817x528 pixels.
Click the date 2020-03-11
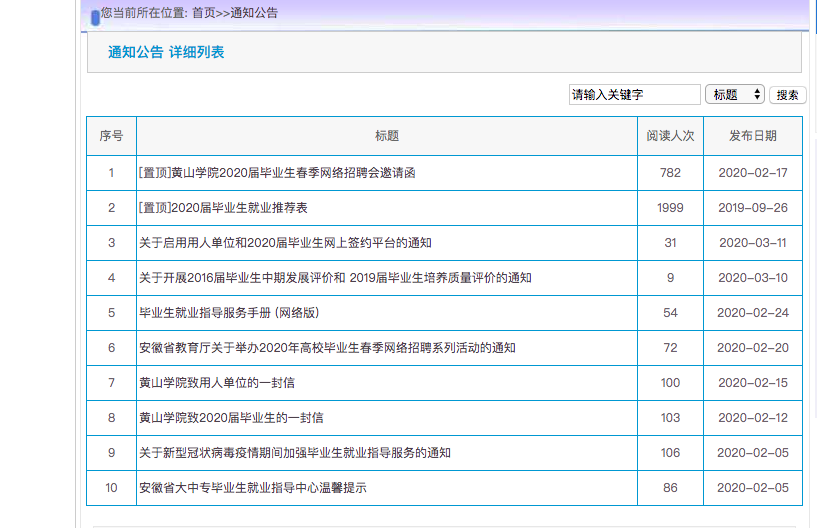[x=753, y=242]
